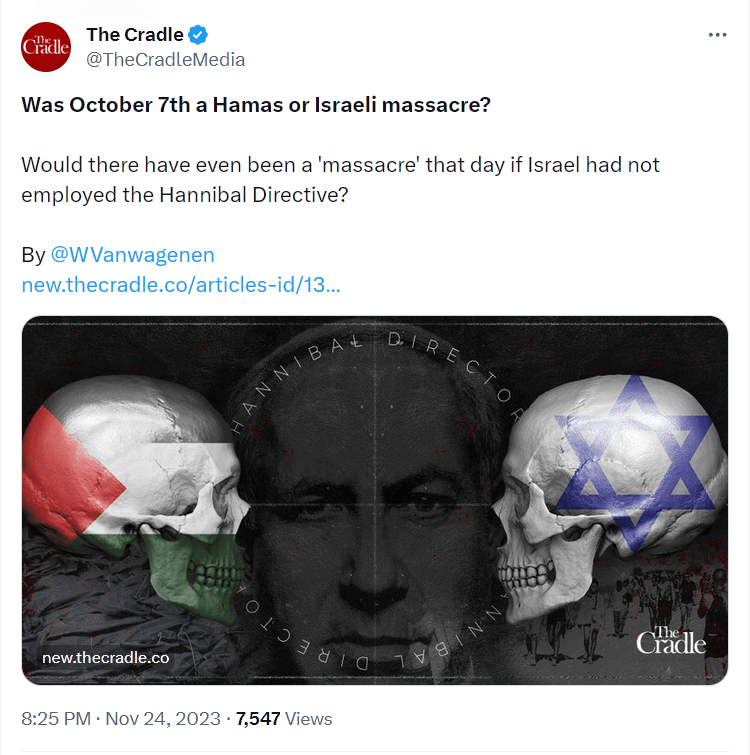Click the bold October 7th headline text
Screen dimensions: 750x755
point(256,105)
